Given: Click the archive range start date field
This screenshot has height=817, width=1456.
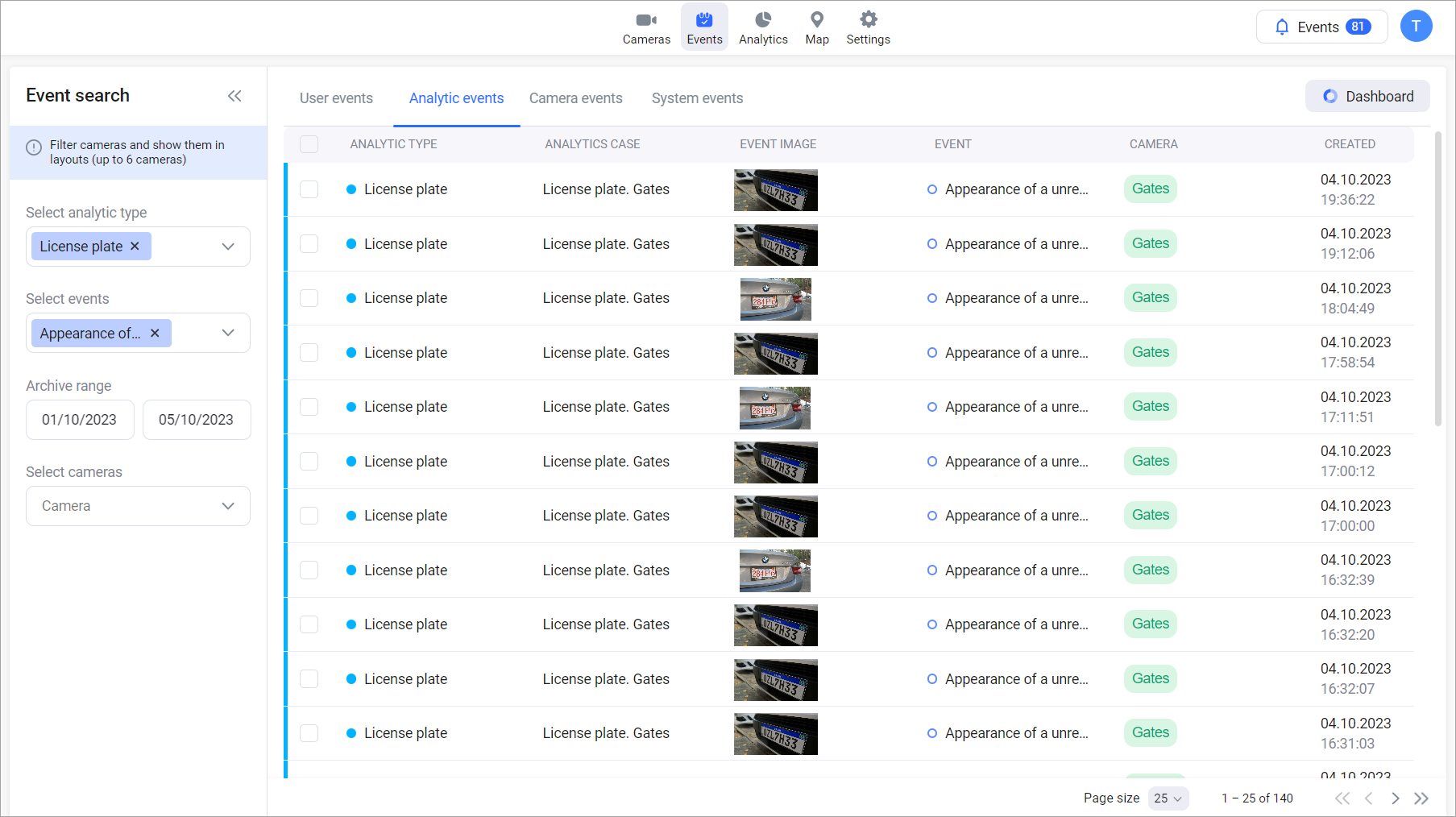Looking at the screenshot, I should [x=80, y=420].
